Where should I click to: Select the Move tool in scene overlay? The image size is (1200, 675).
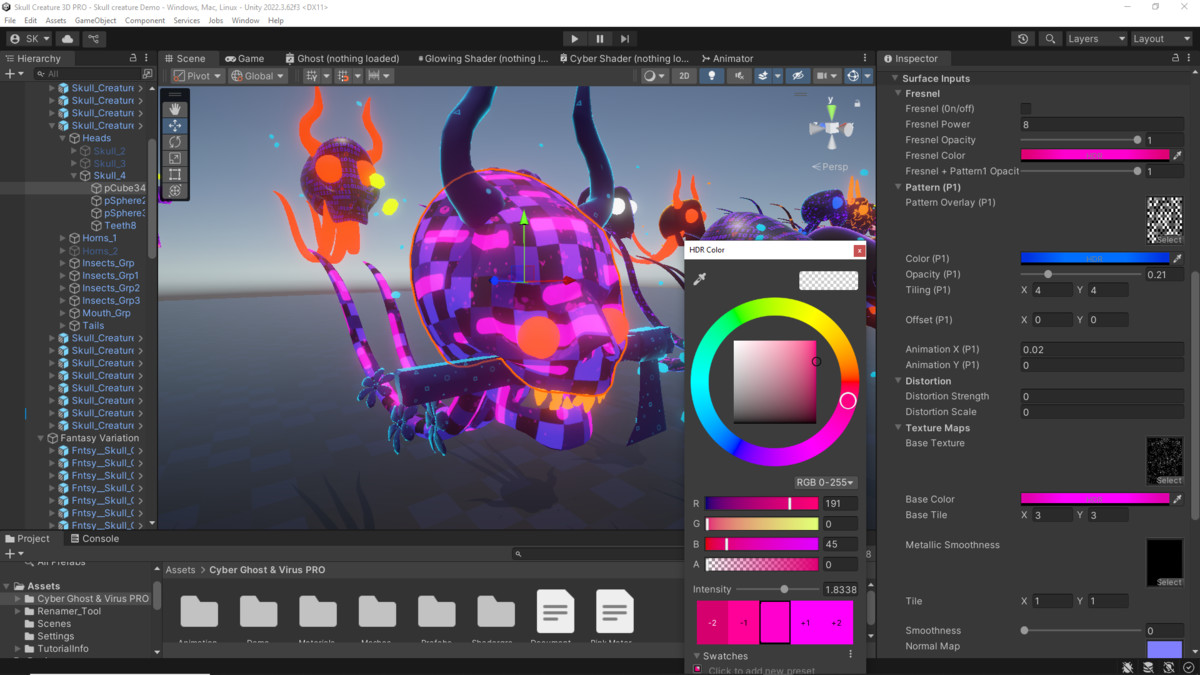tap(175, 126)
